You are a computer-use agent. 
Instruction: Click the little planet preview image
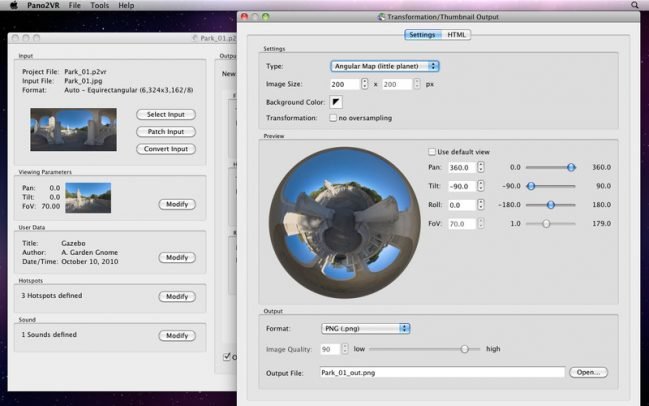pyautogui.click(x=344, y=223)
